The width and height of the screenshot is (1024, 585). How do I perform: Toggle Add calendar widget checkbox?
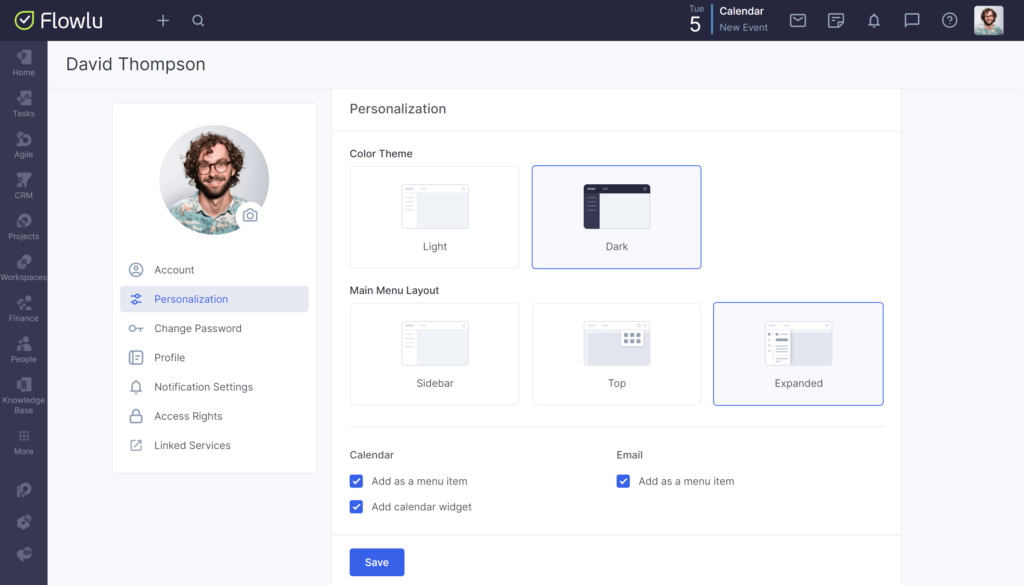coord(356,507)
